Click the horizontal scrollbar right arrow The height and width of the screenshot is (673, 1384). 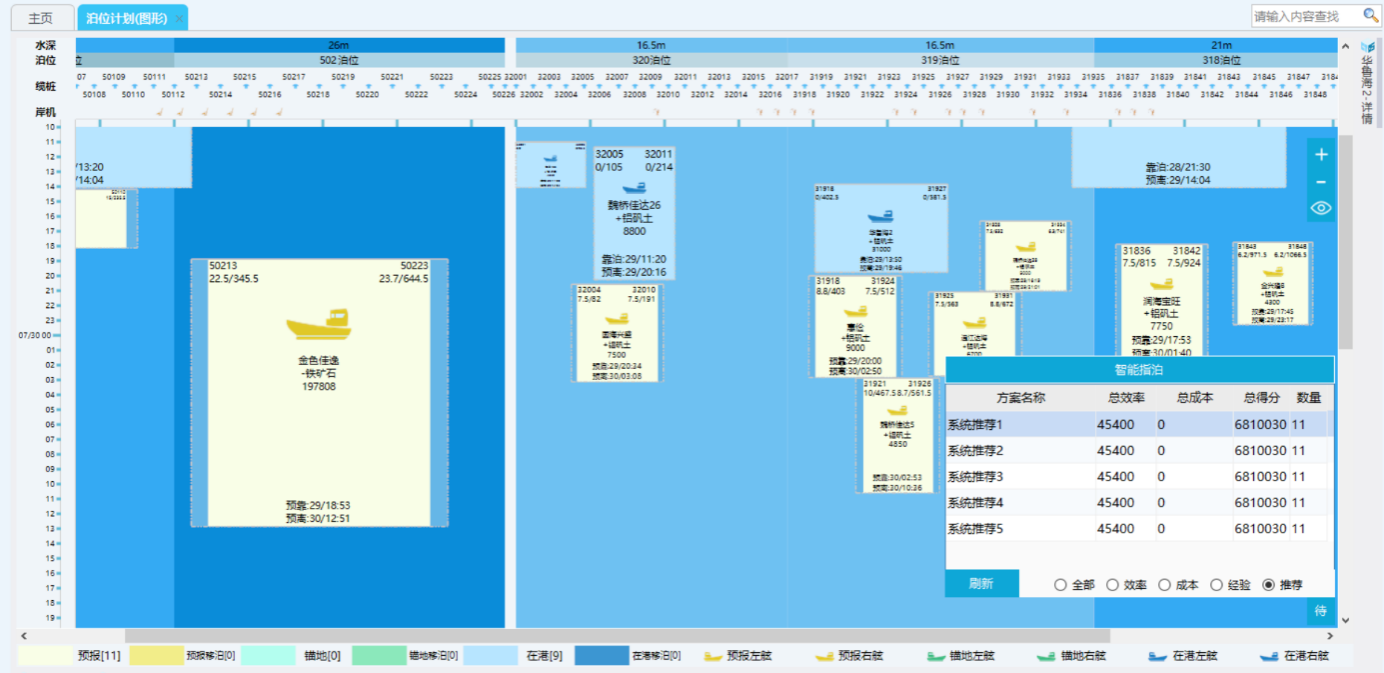[1329, 636]
